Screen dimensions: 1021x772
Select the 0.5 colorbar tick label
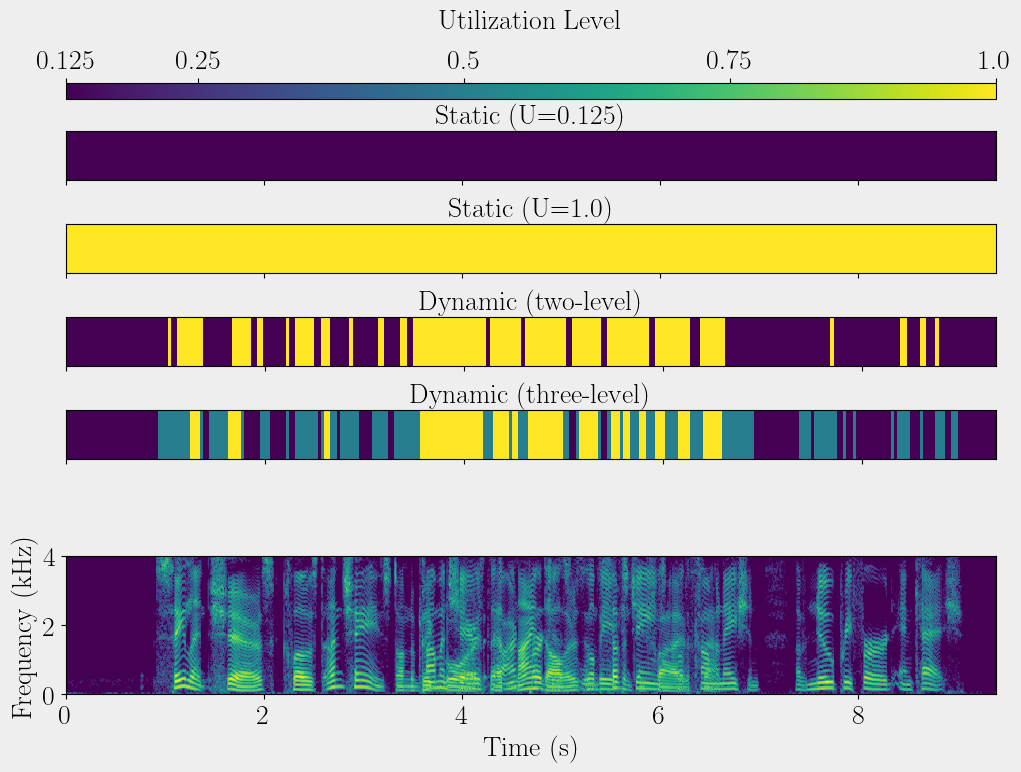point(463,61)
